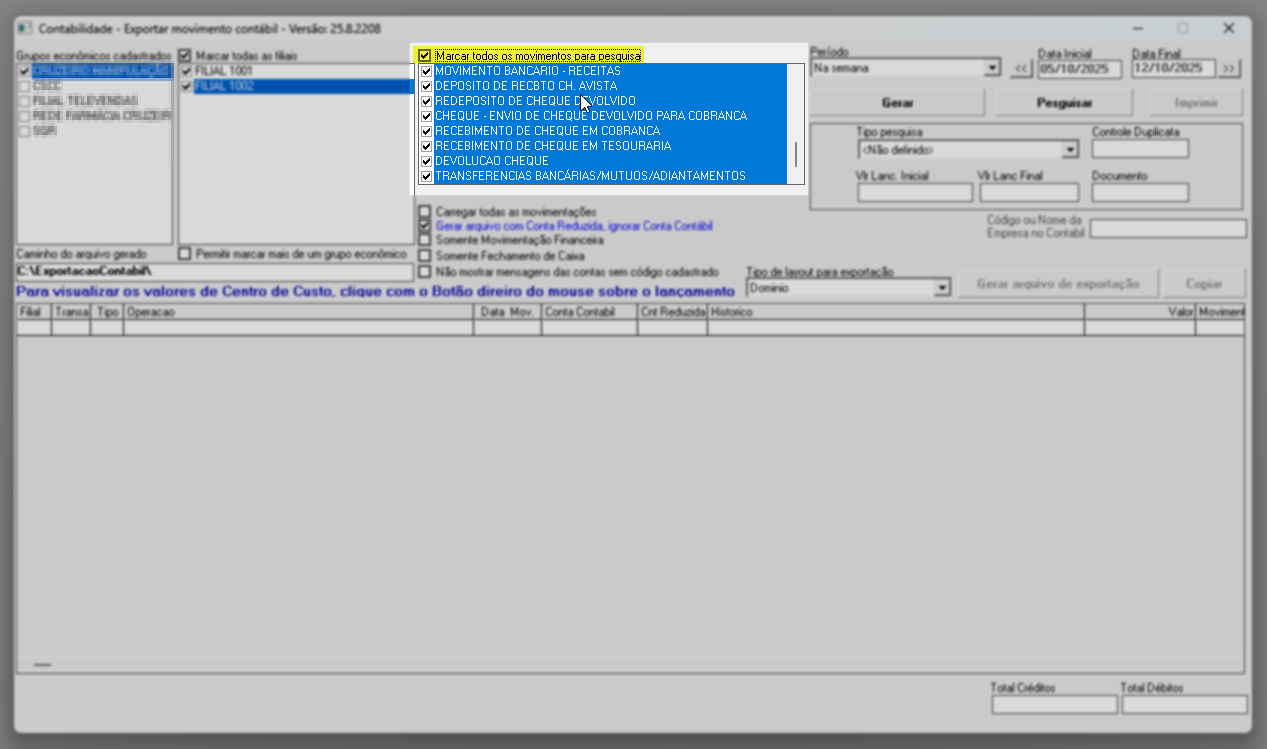Open 'Tipo de layout para exportação' dropdown

tap(941, 288)
